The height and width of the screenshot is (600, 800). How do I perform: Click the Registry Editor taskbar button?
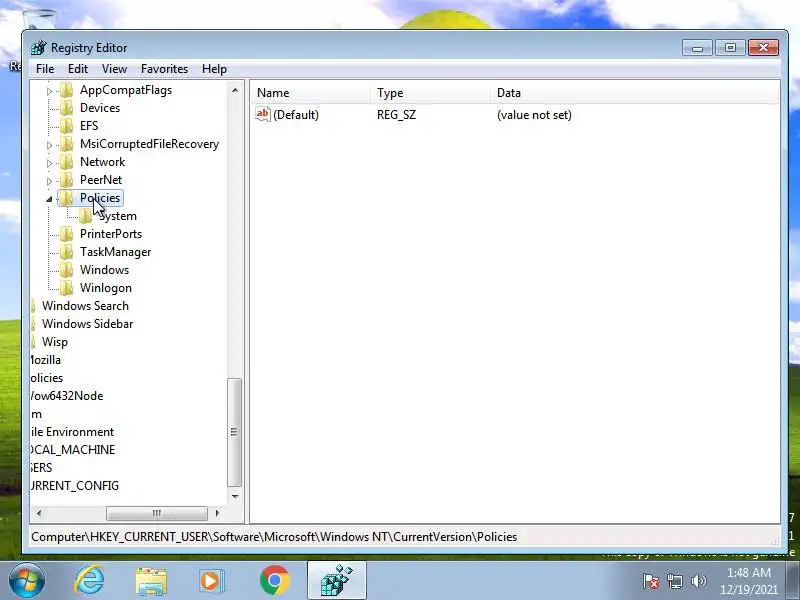click(336, 581)
